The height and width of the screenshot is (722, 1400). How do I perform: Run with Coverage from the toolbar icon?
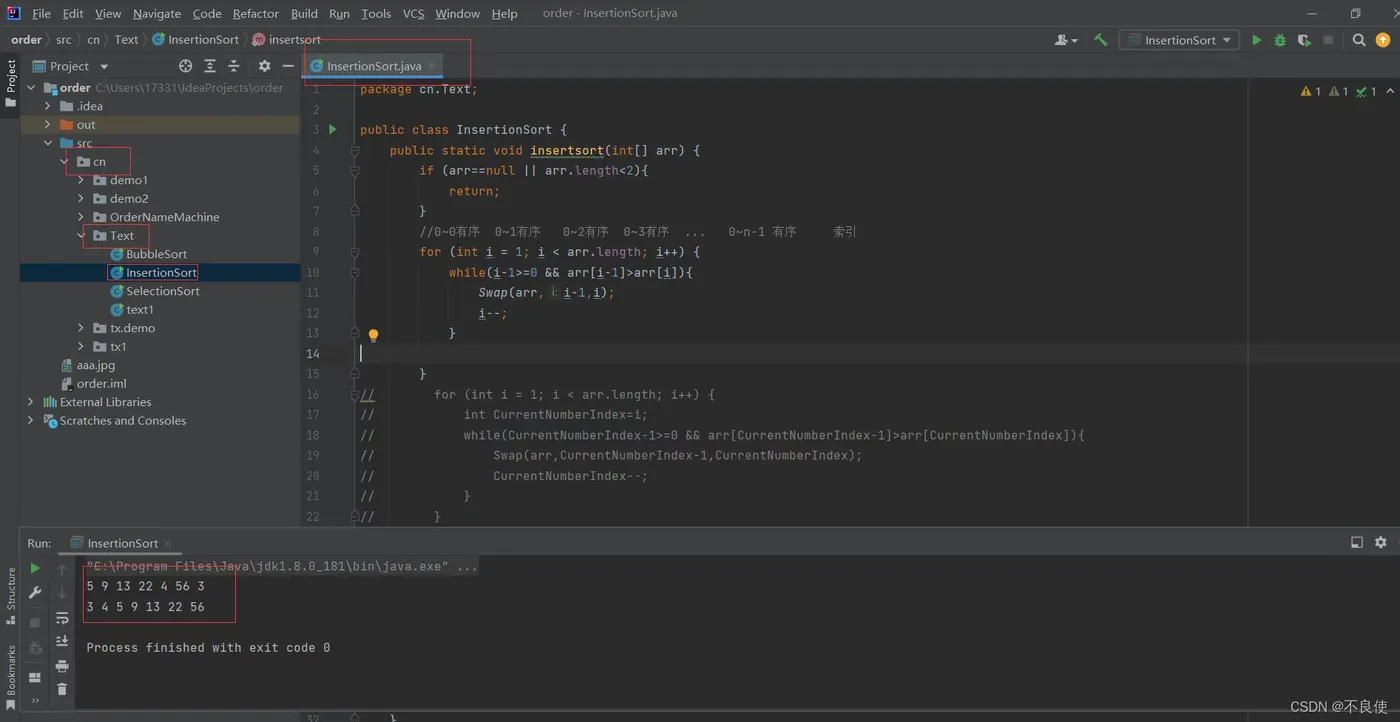click(1304, 40)
